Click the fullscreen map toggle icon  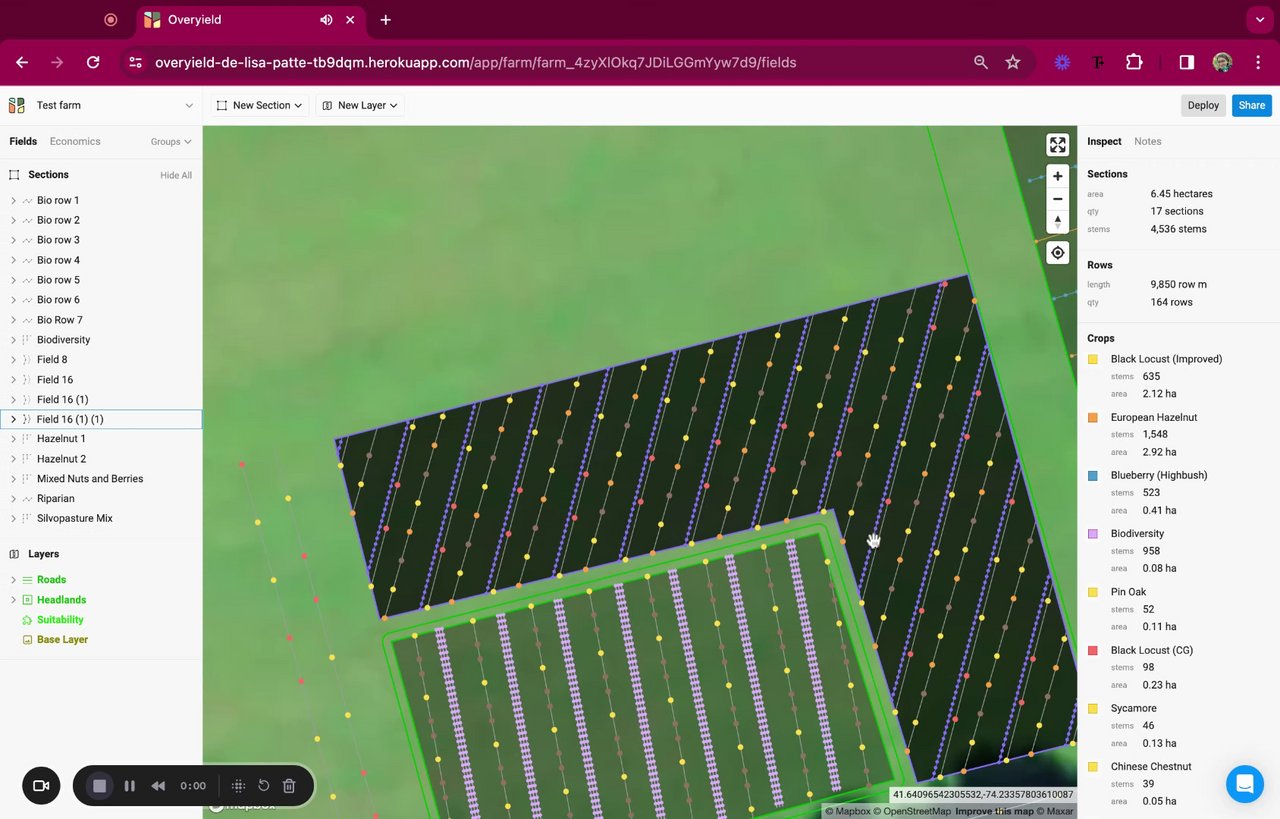coord(1058,145)
